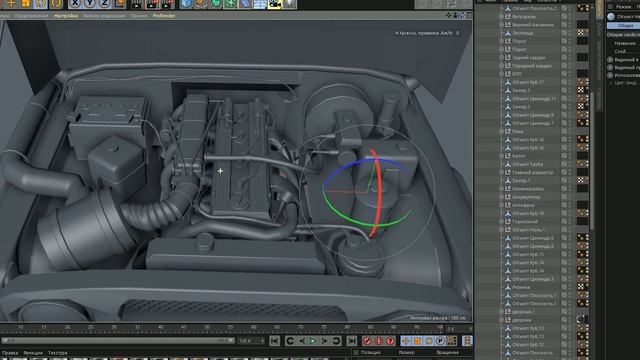Click the Render View clapperboard icon
Viewport: 640px width, 360px height.
(137, 4)
